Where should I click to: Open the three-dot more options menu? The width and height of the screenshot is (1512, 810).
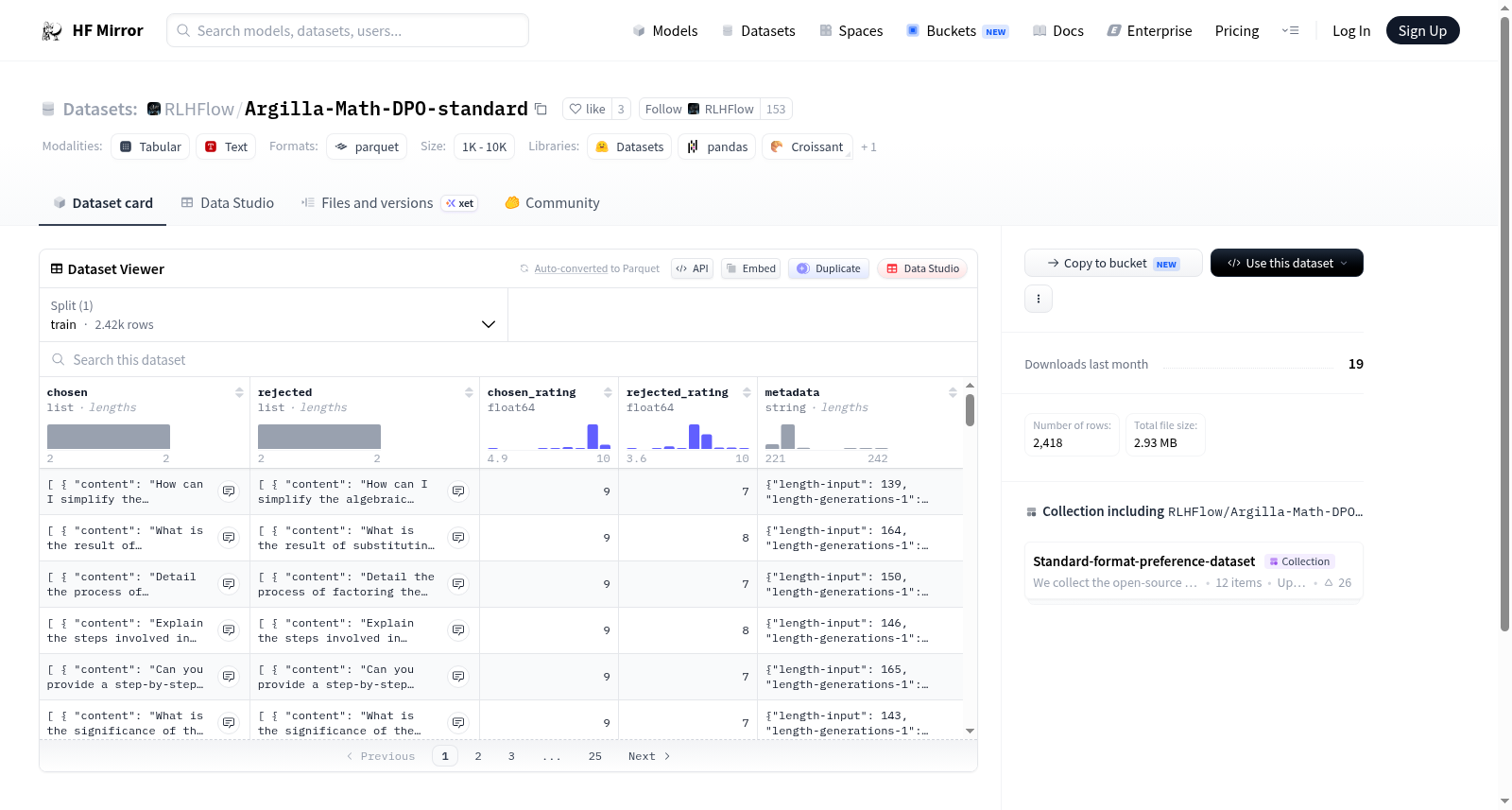point(1039,299)
